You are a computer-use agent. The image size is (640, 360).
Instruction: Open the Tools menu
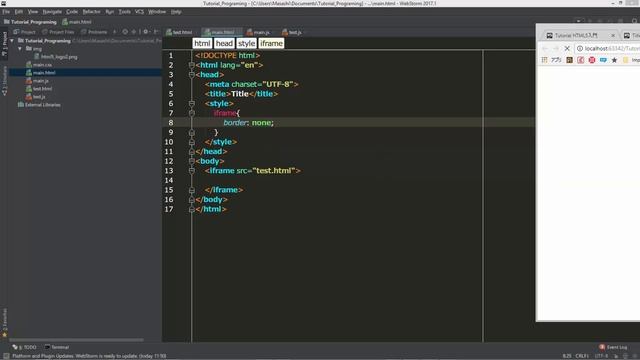click(x=124, y=12)
